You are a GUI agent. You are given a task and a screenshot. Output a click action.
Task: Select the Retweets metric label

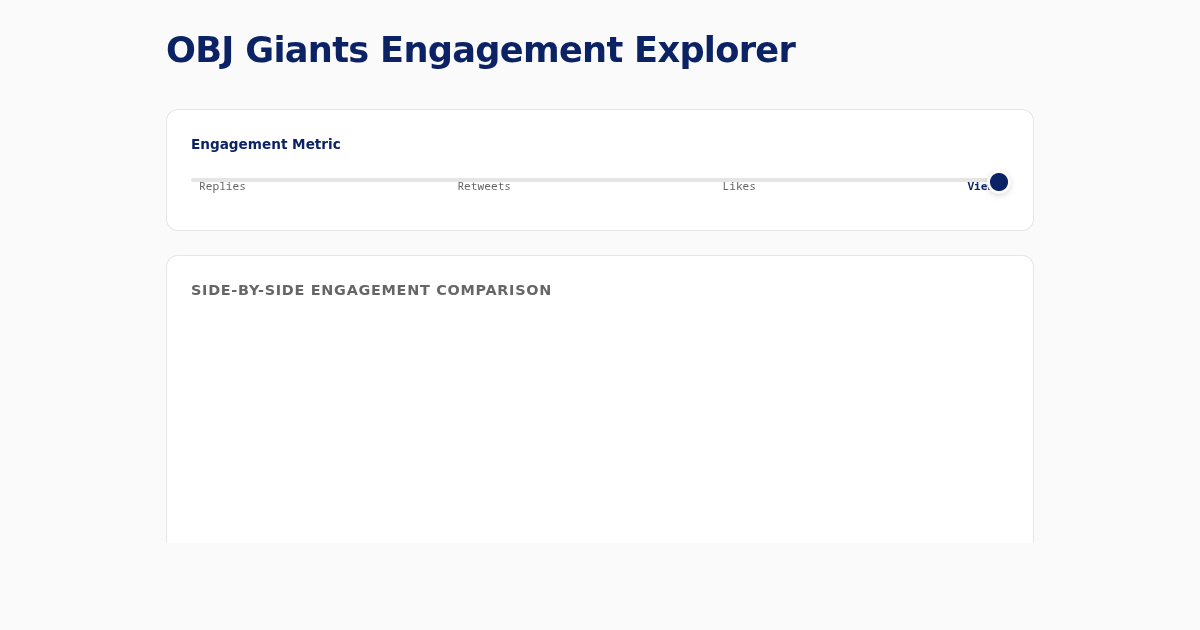coord(484,187)
